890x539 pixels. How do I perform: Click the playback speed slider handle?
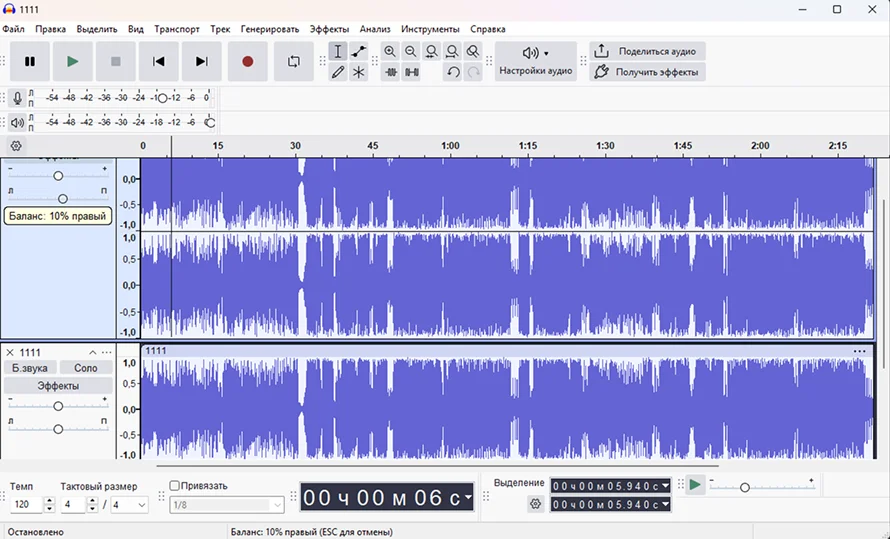click(x=744, y=487)
